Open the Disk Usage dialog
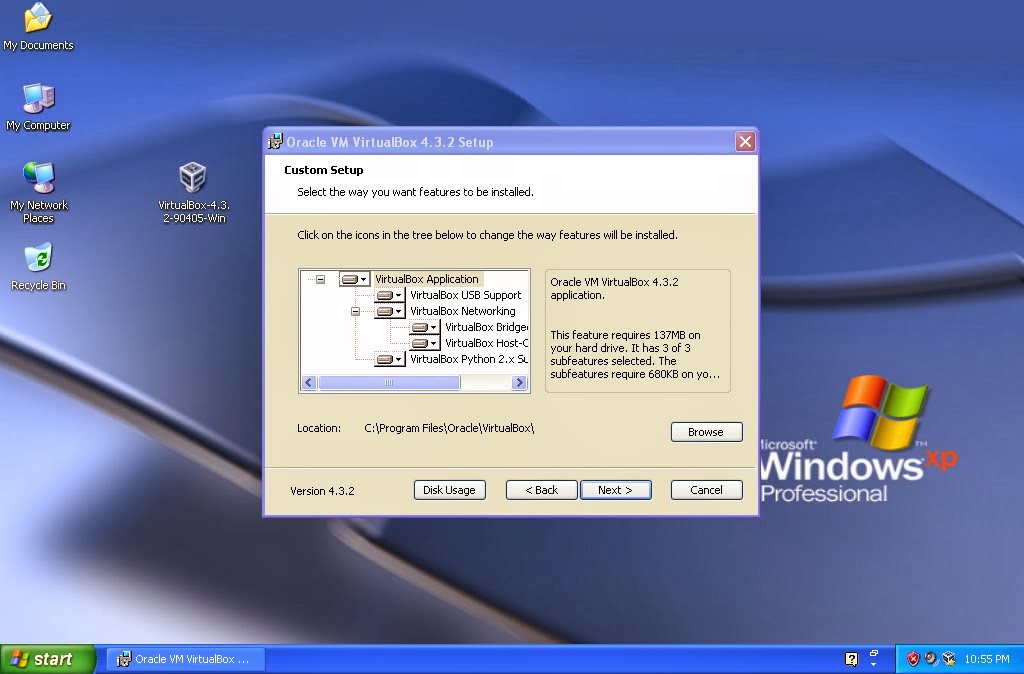The width and height of the screenshot is (1024, 674). pyautogui.click(x=449, y=490)
